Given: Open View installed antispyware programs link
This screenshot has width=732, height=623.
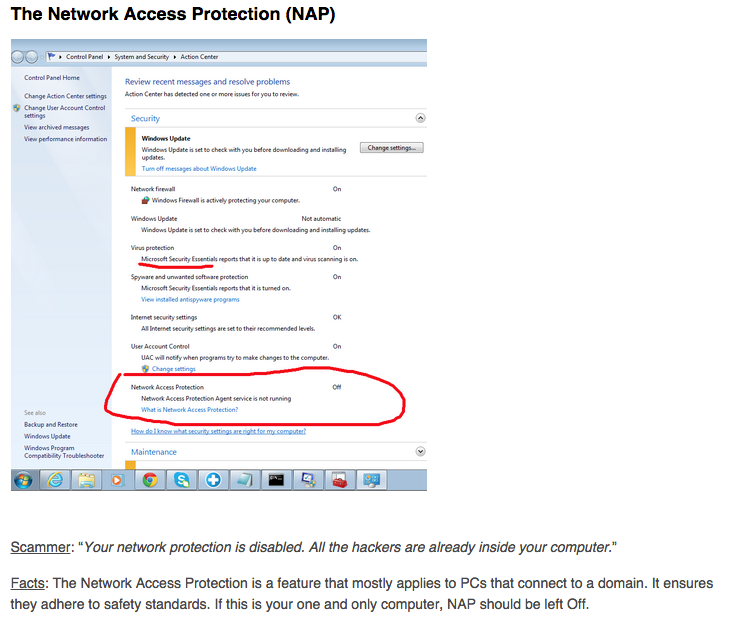Looking at the screenshot, I should coord(190,299).
